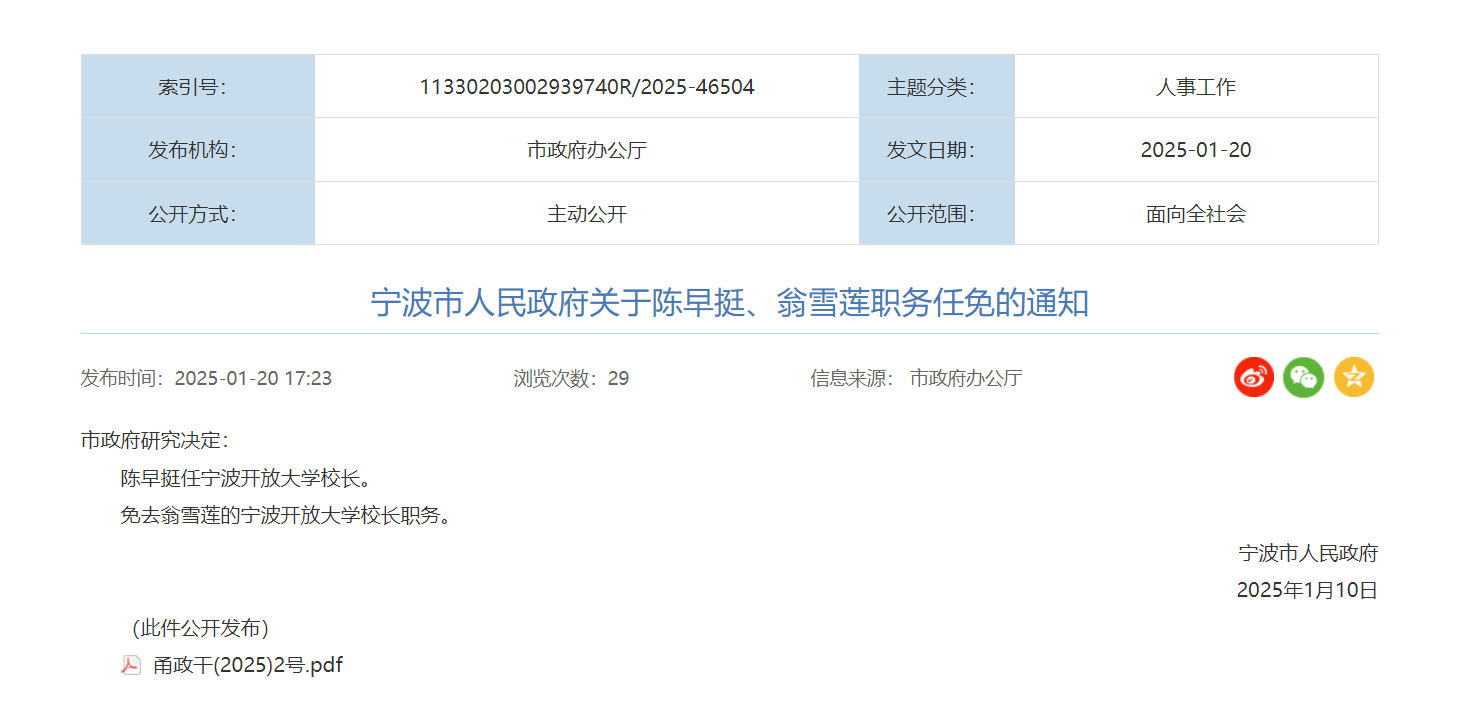The height and width of the screenshot is (721, 1461).
Task: Add page to favorites star icon
Action: point(1354,377)
